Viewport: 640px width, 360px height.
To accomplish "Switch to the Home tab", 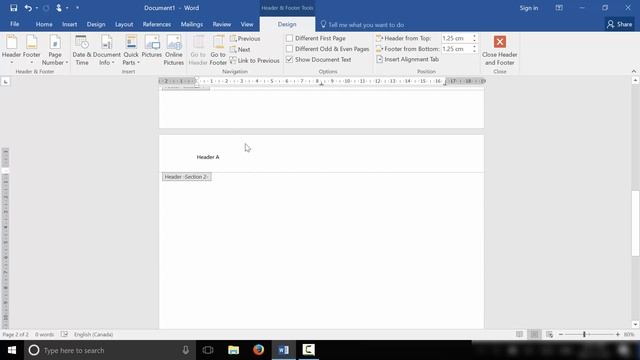I will [44, 24].
